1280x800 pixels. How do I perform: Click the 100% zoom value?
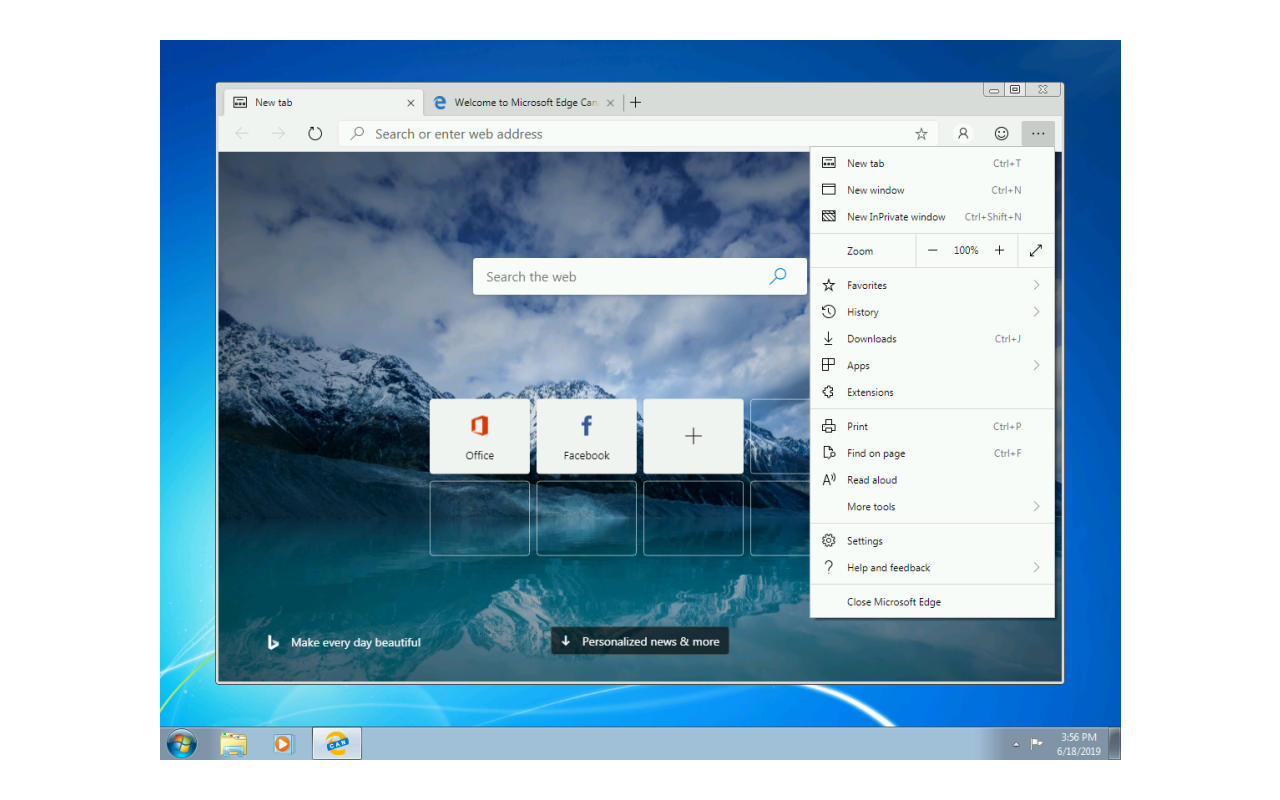(966, 251)
